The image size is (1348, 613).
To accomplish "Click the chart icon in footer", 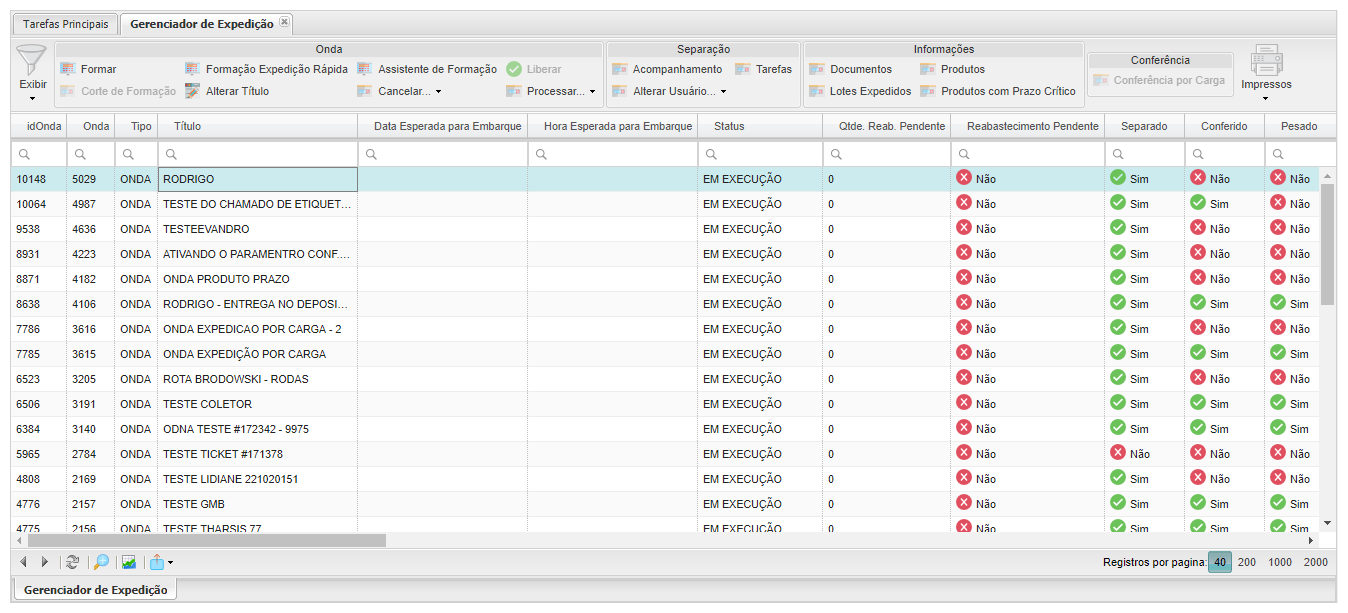I will pyautogui.click(x=129, y=562).
